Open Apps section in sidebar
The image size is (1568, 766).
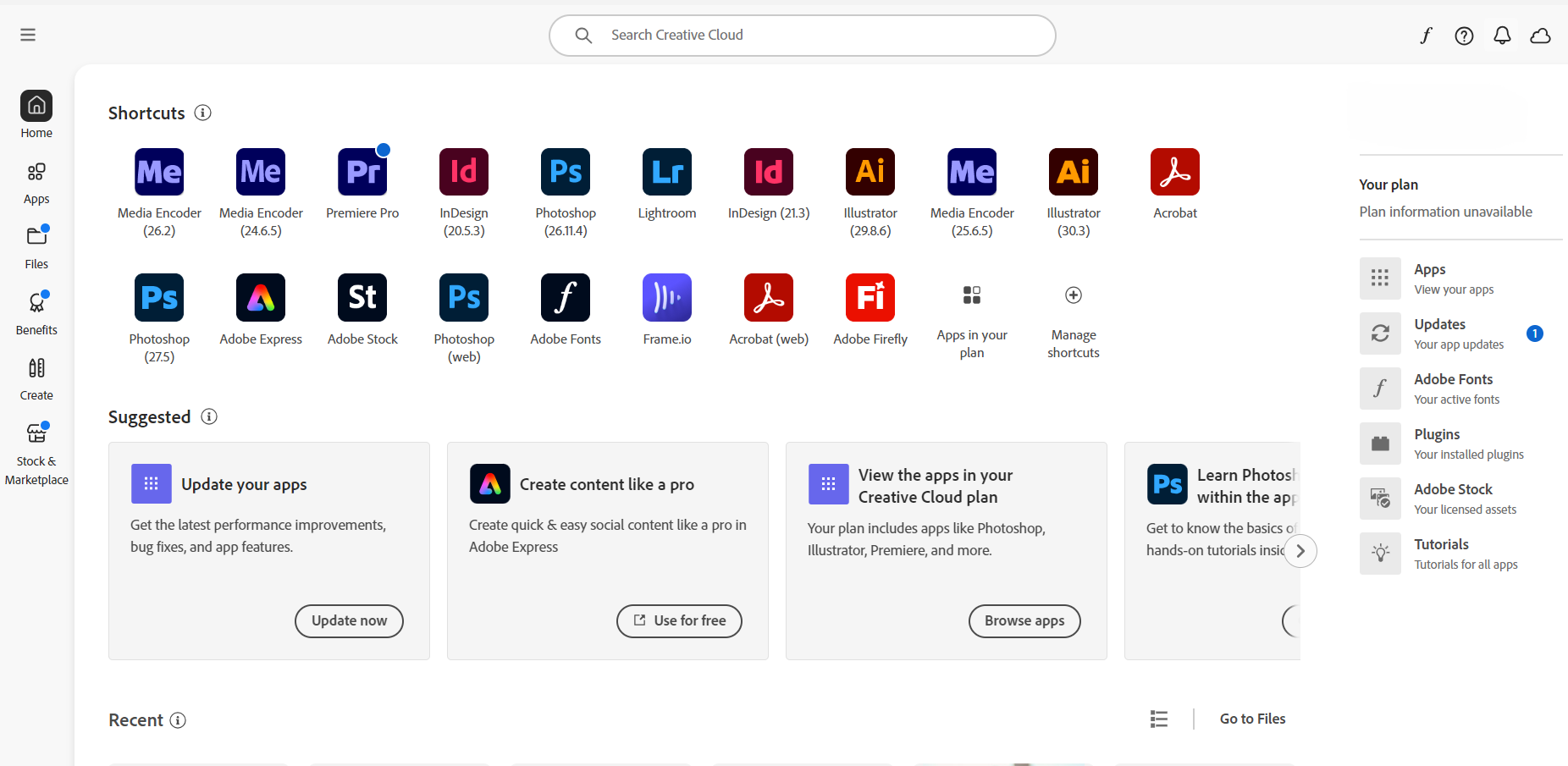click(36, 184)
